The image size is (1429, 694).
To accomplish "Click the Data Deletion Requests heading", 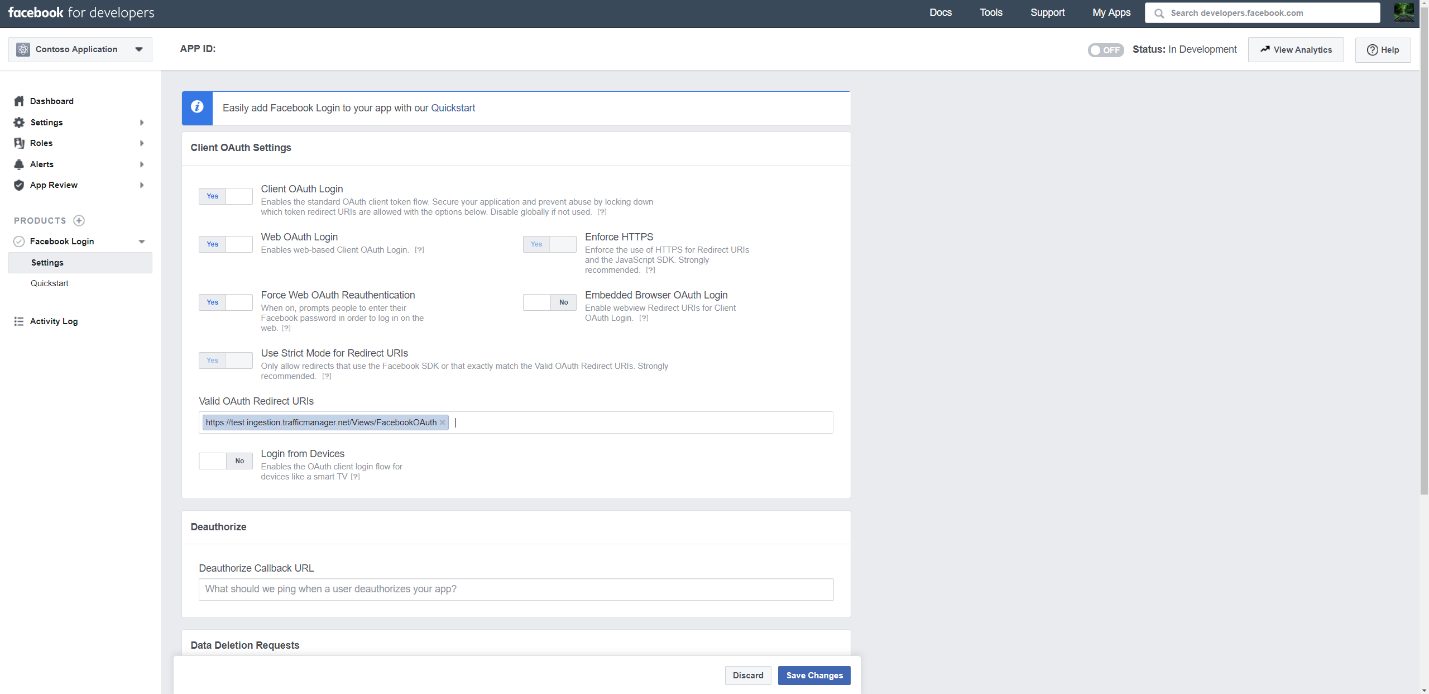I will click(245, 645).
